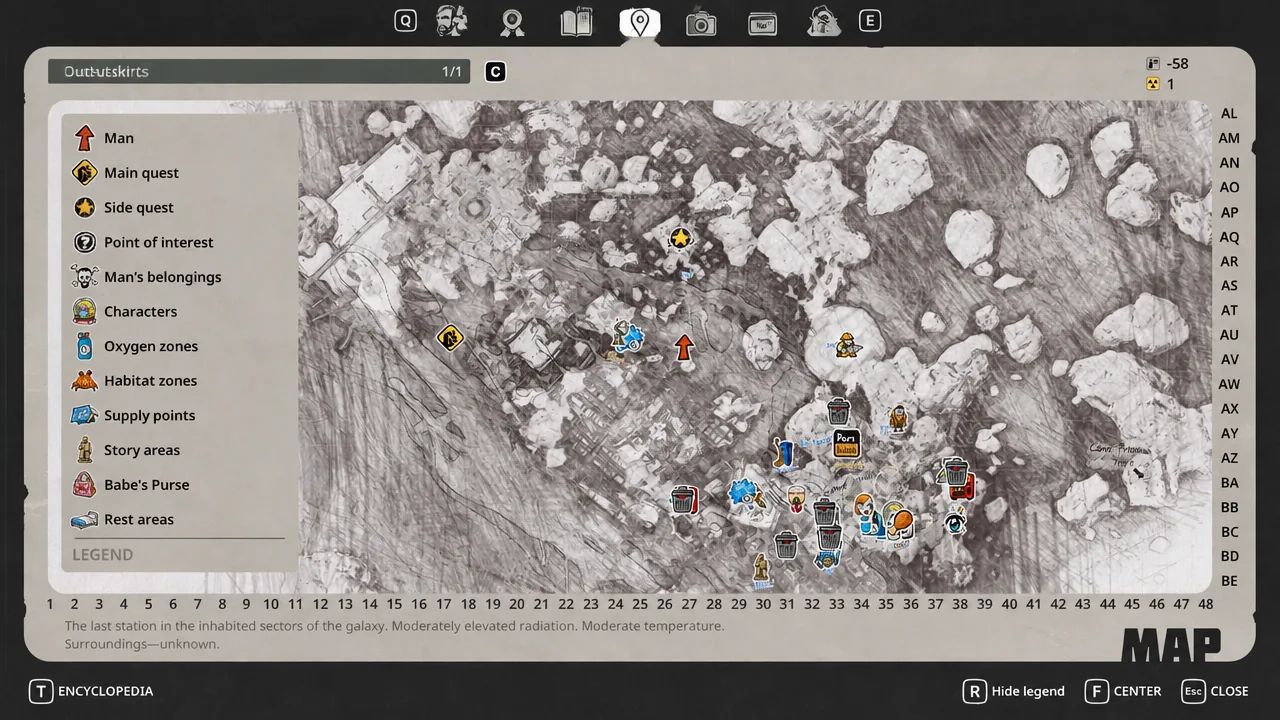
Task: Click the Point of interest question icon
Action: tap(85, 242)
